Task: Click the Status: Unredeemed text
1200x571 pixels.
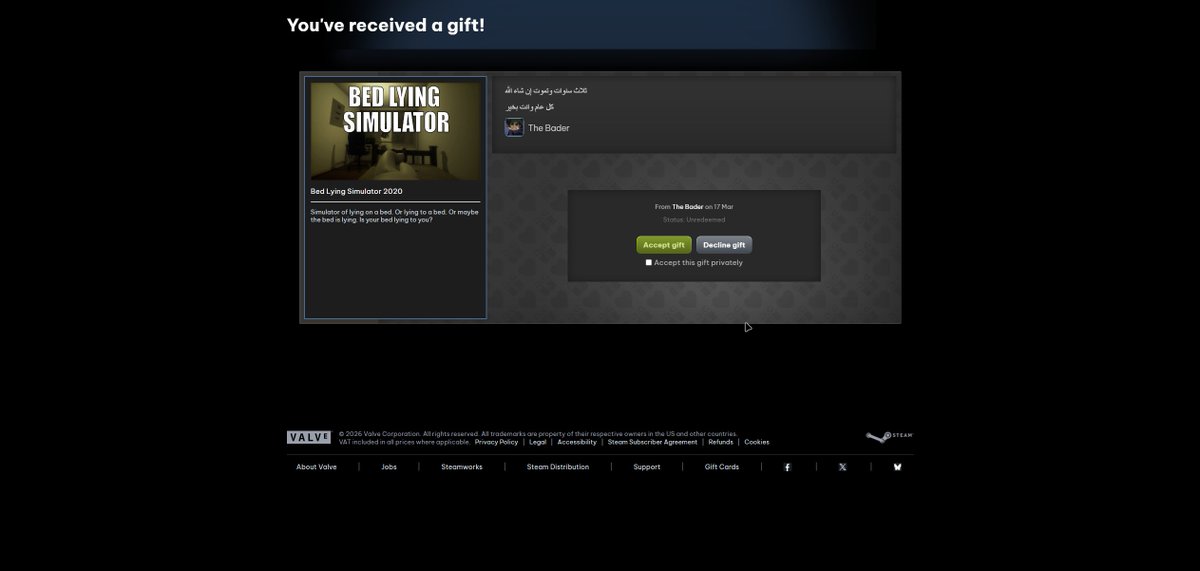Action: click(x=694, y=220)
